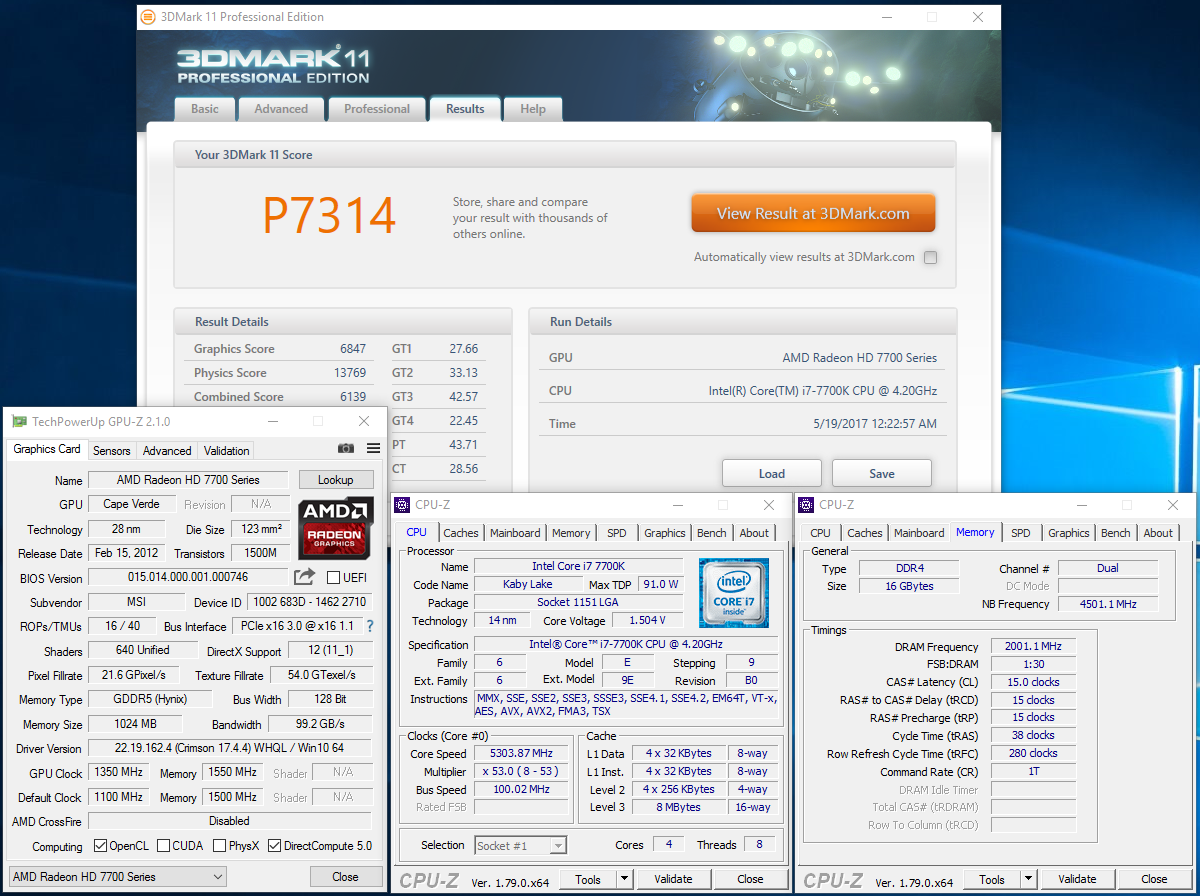Viewport: 1200px width, 896px height.
Task: Click the Lookup button in GPU-Z
Action: click(x=336, y=480)
